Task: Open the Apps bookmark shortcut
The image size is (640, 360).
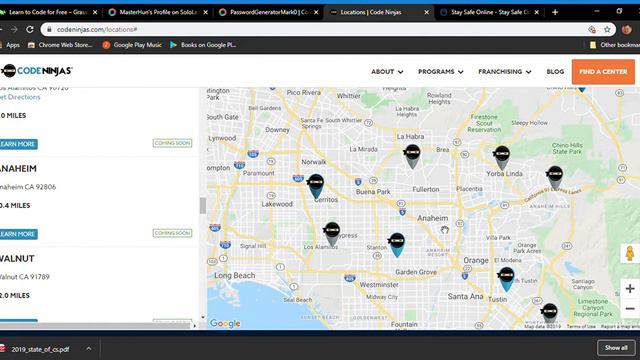Action: pos(10,45)
